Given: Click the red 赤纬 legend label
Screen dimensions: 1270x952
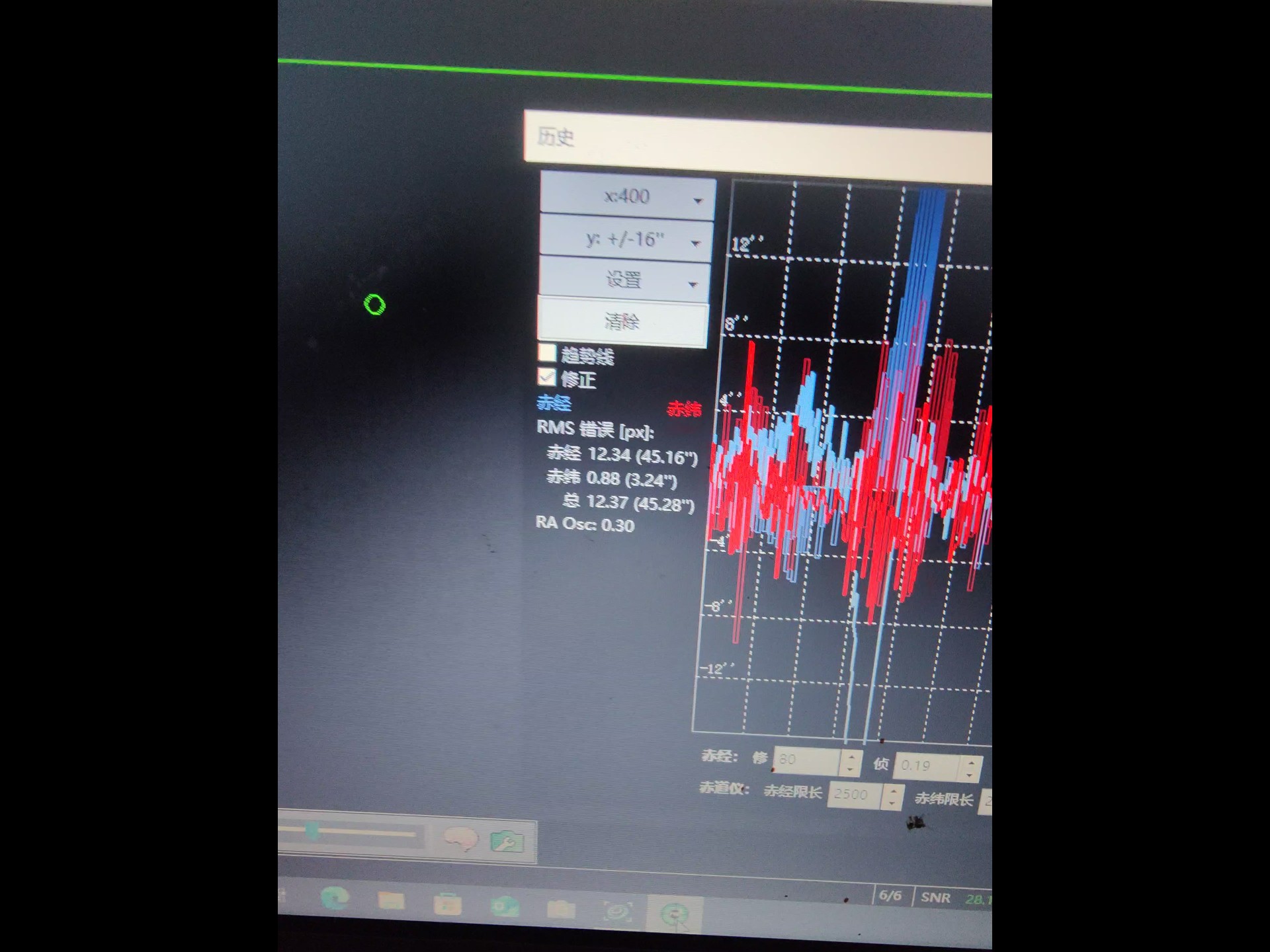Looking at the screenshot, I should [684, 409].
